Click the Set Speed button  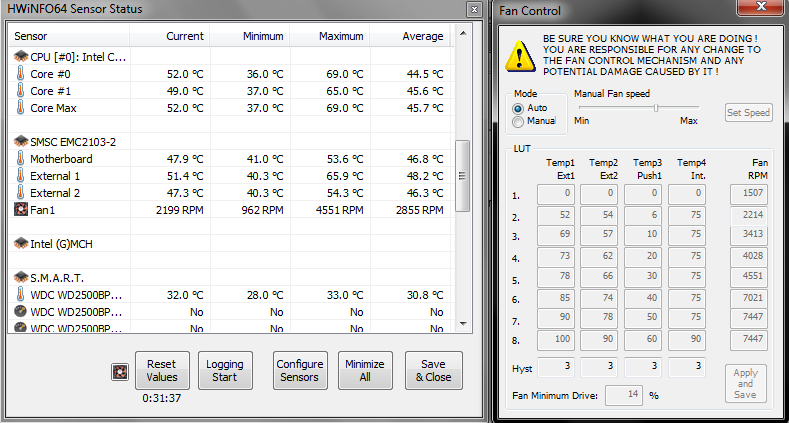[x=749, y=113]
